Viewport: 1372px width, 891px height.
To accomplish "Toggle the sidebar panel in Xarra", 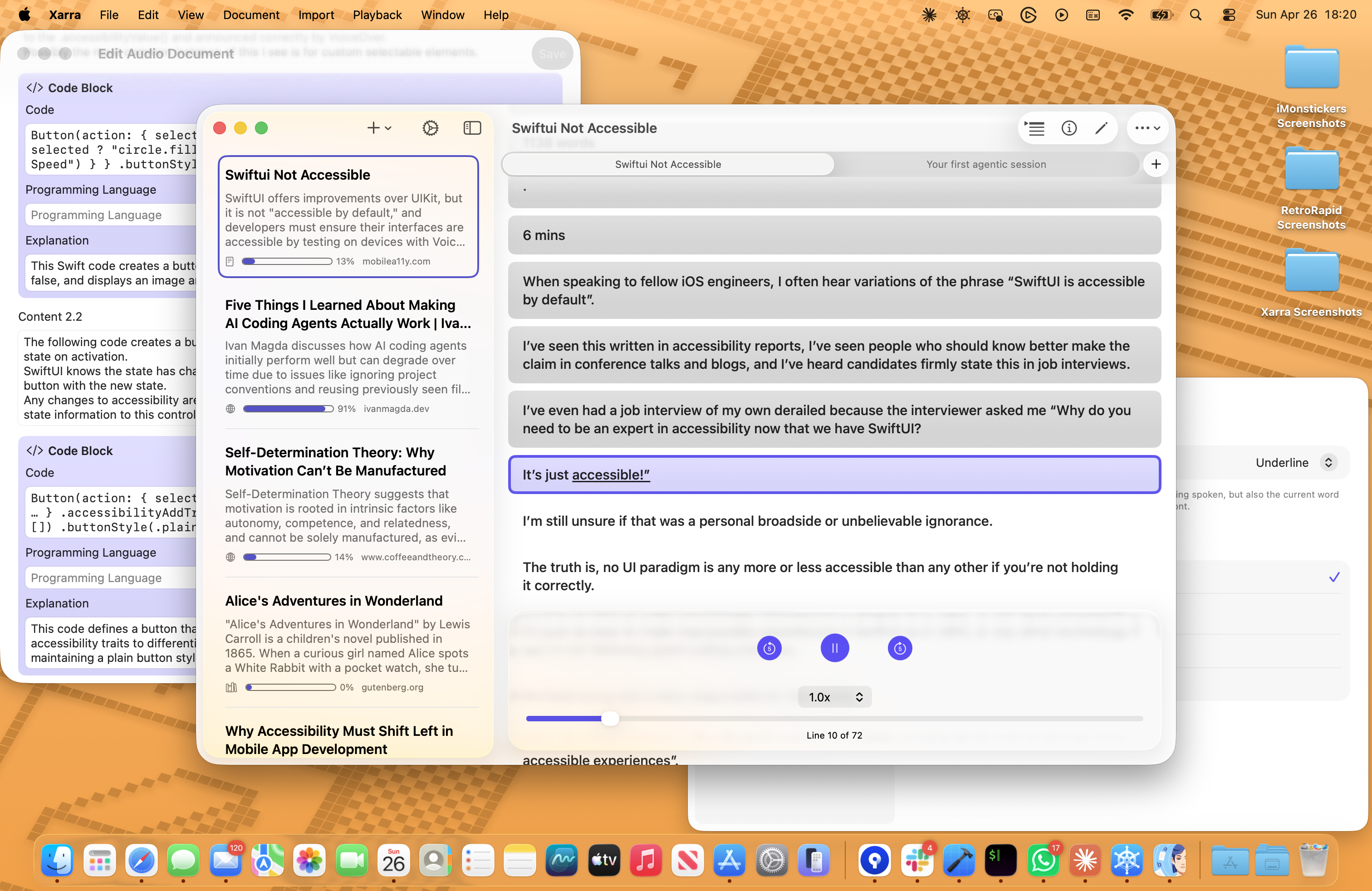I will pos(472,128).
